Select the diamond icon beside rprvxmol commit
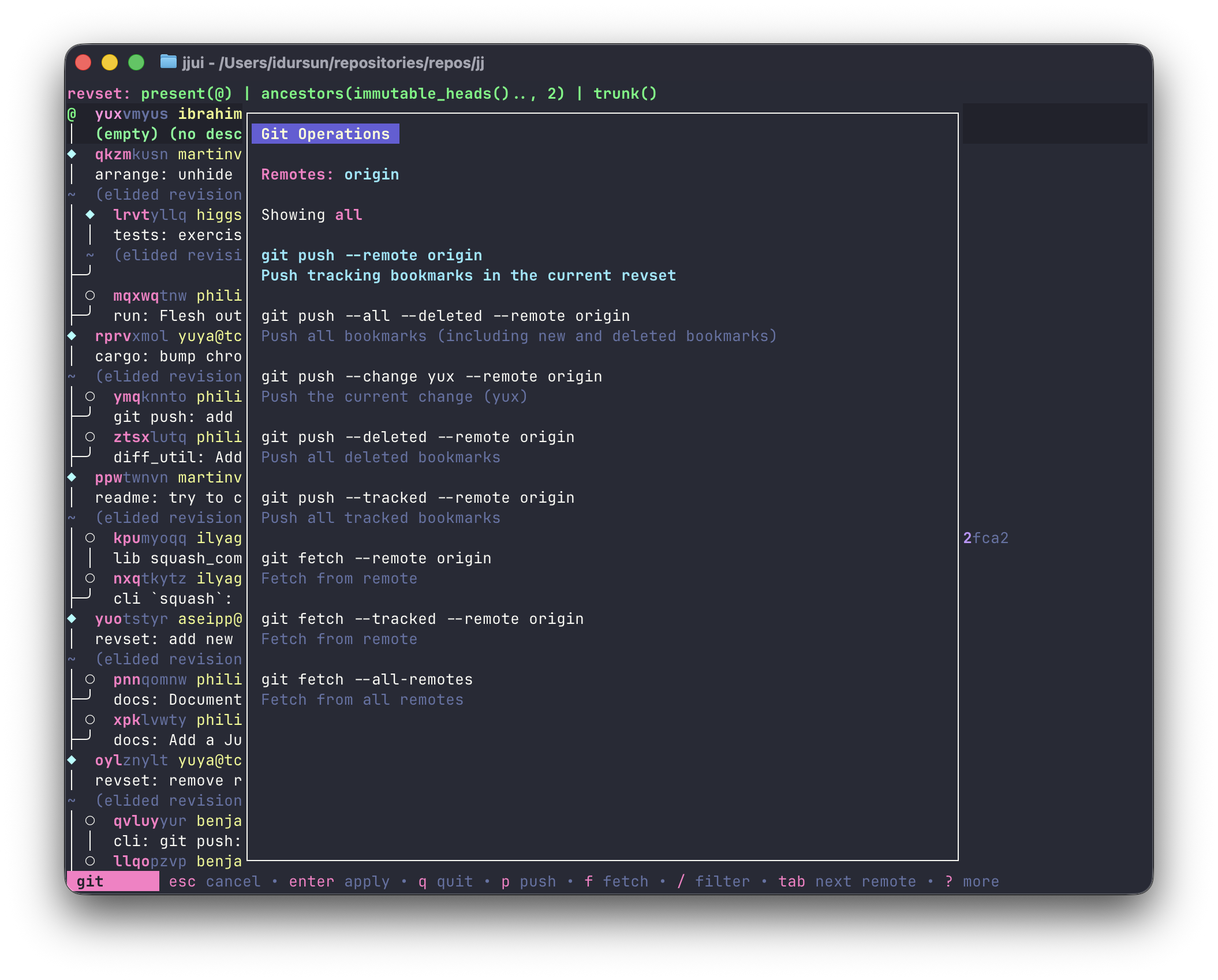The image size is (1218, 980). click(72, 336)
